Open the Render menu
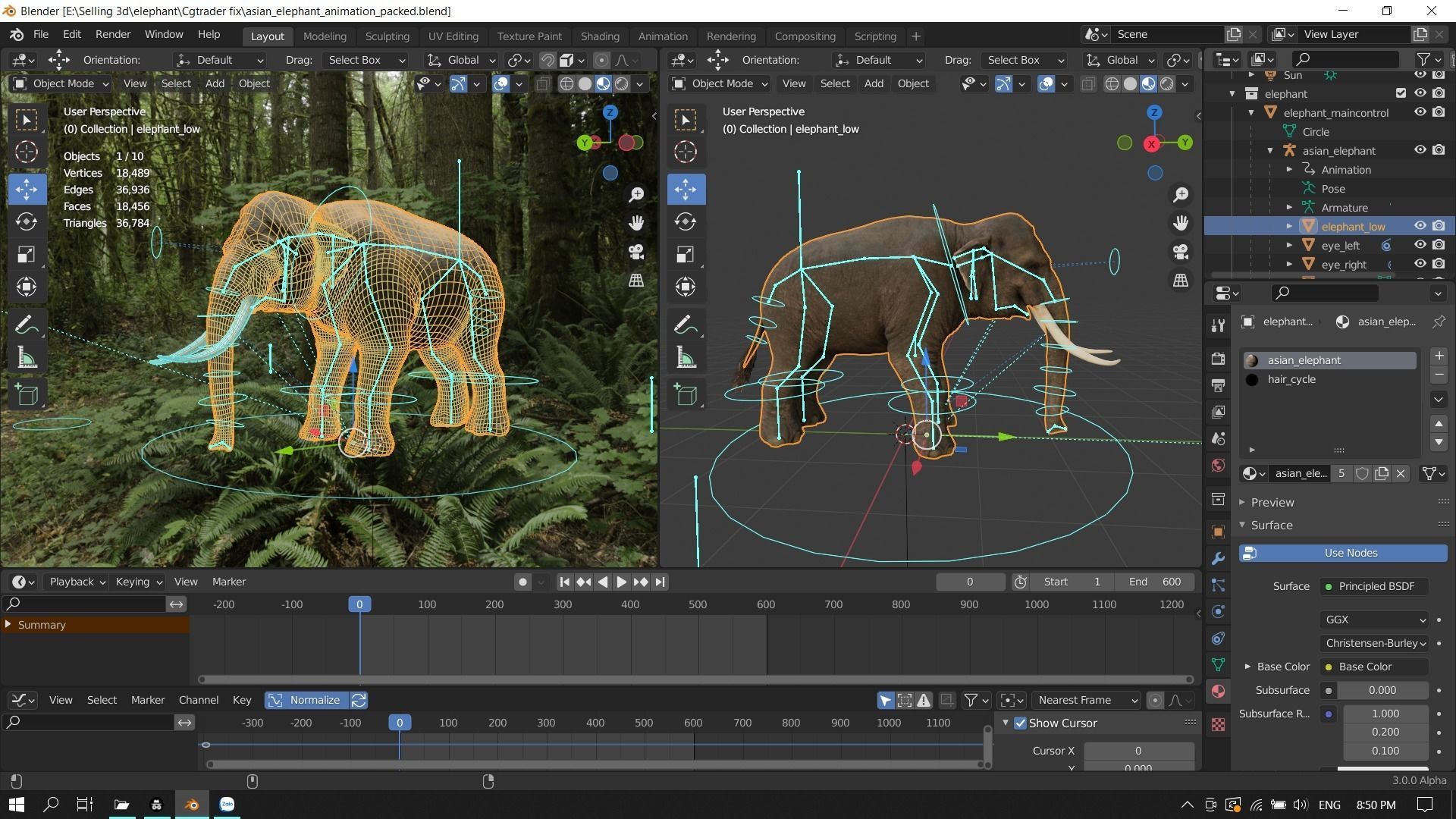Screen dimensions: 1456x819 tap(113, 34)
